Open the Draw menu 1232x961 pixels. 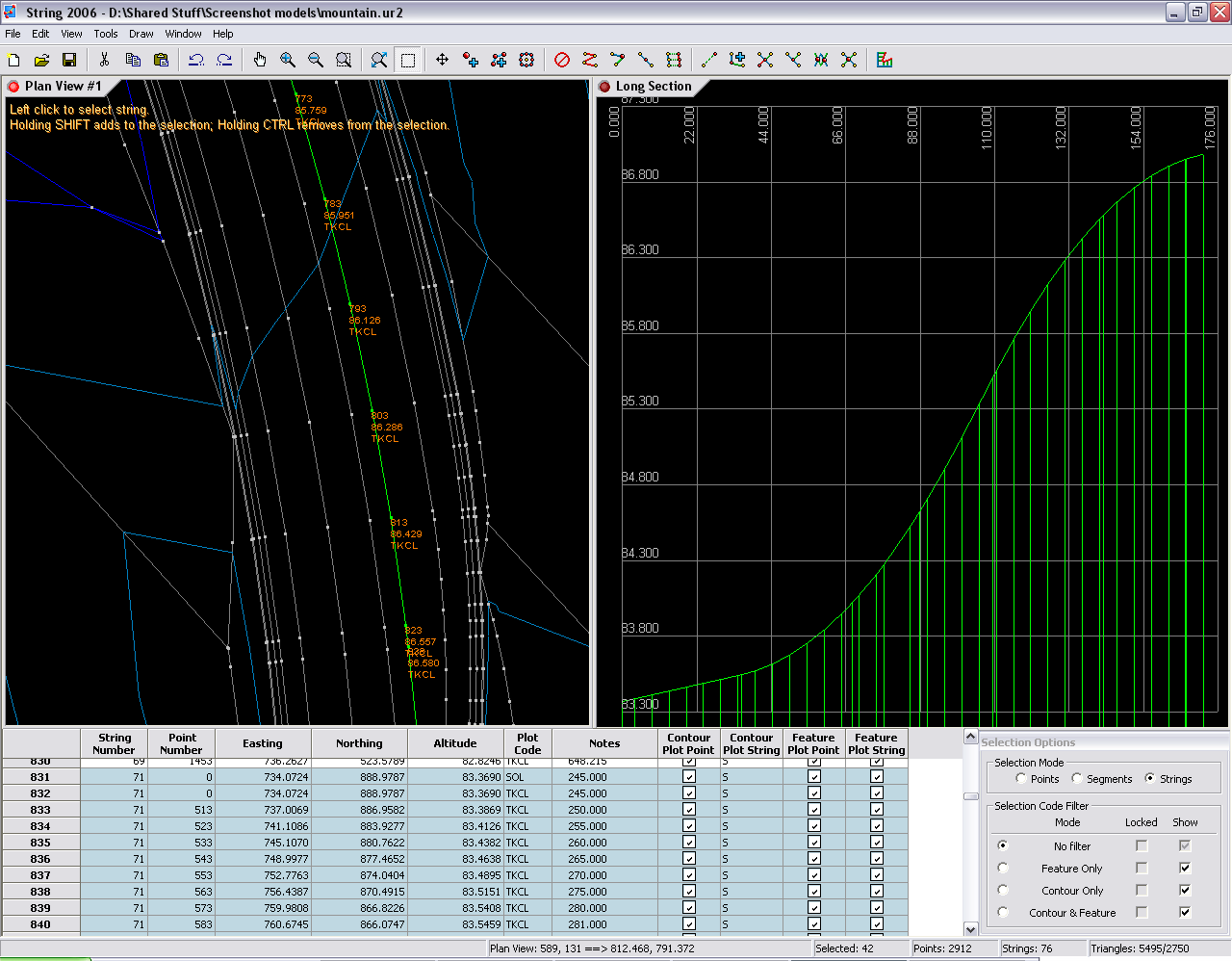click(141, 34)
